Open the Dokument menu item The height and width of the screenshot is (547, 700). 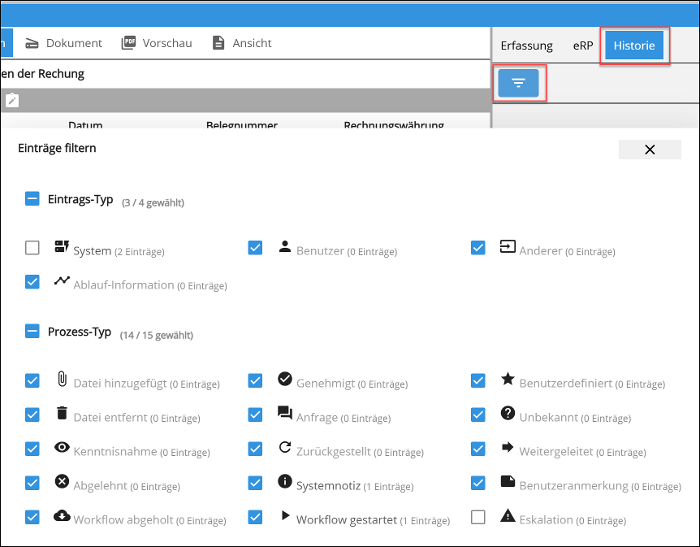coord(63,43)
